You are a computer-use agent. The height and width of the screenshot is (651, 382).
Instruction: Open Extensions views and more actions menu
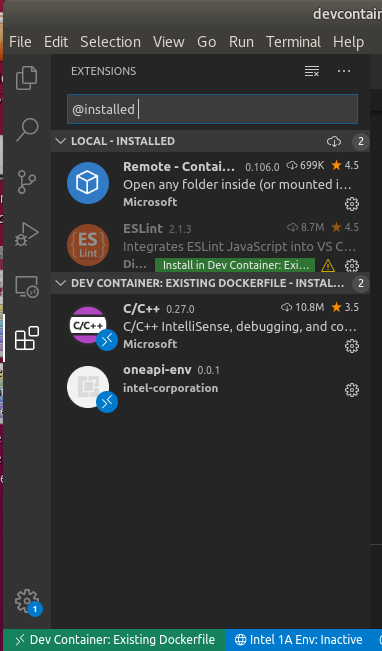344,71
